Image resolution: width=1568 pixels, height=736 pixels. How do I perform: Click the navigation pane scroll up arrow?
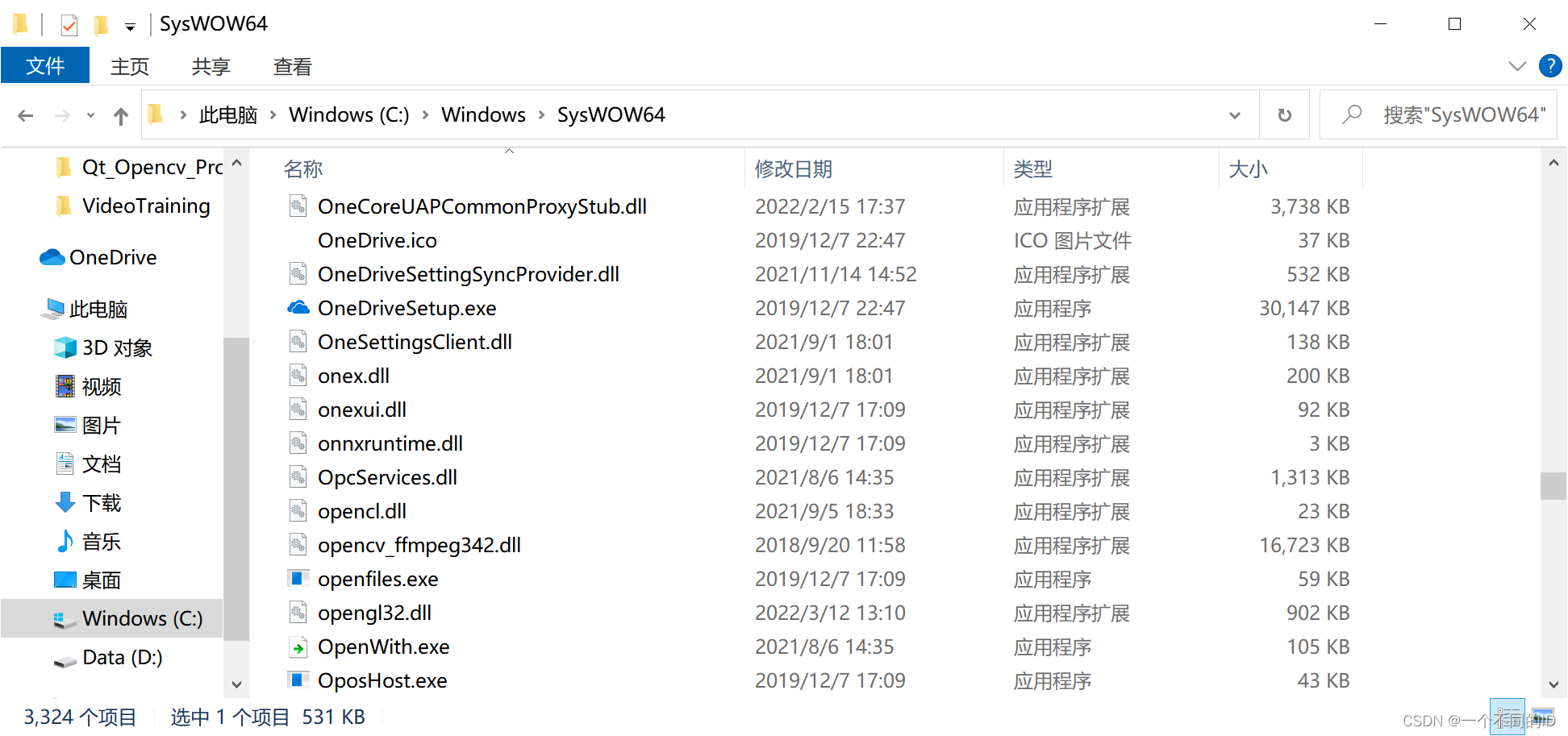(236, 164)
